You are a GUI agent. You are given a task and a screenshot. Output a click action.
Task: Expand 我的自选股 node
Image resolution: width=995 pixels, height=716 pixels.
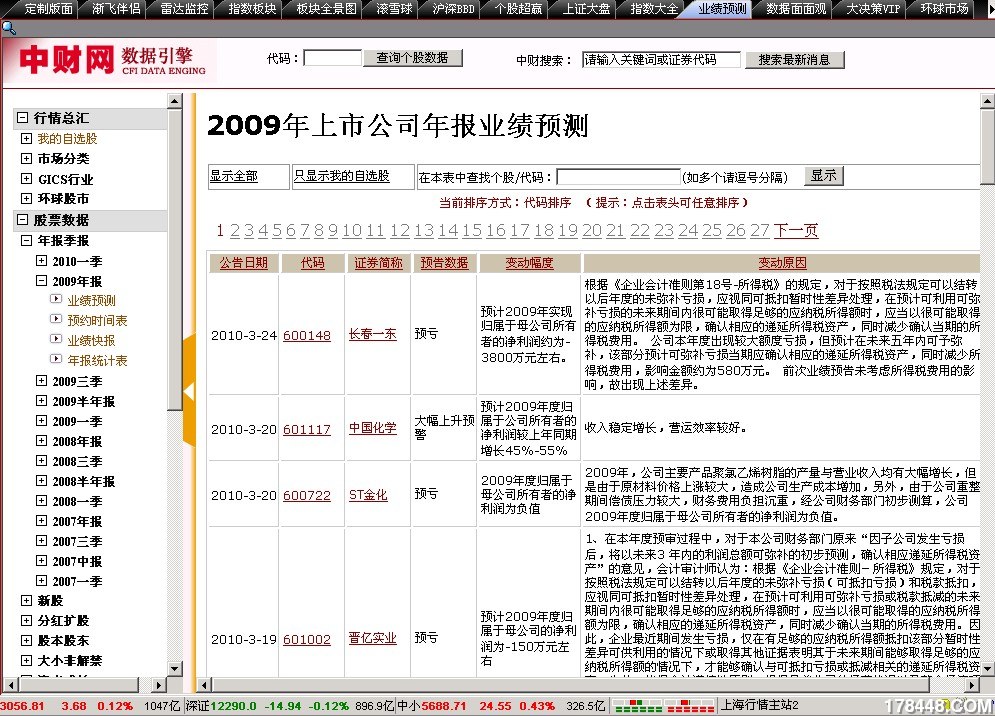coord(26,138)
